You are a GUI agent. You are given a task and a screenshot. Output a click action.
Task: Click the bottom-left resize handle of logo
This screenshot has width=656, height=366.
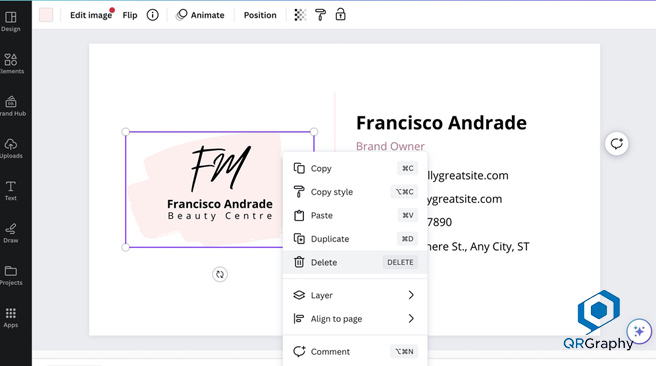[x=126, y=247]
